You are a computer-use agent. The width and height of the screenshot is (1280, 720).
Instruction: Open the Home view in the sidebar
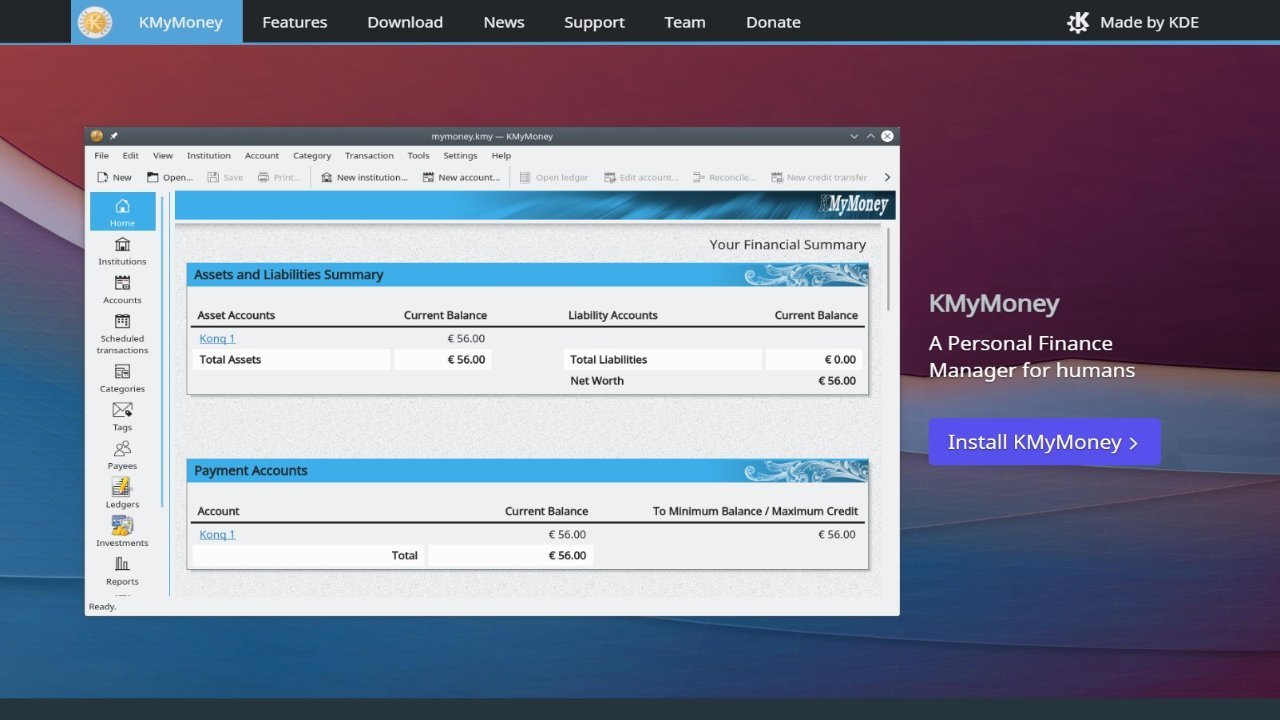122,212
